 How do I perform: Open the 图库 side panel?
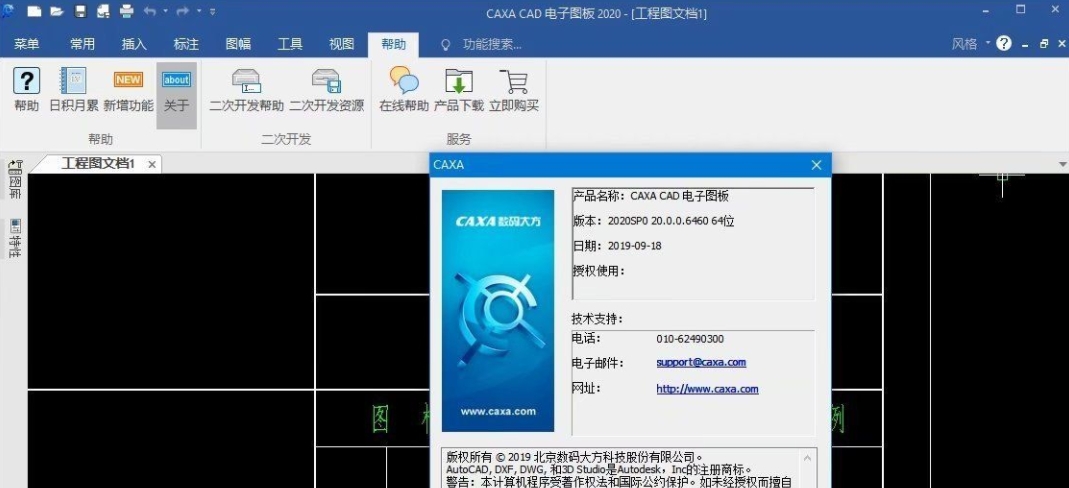pos(14,179)
